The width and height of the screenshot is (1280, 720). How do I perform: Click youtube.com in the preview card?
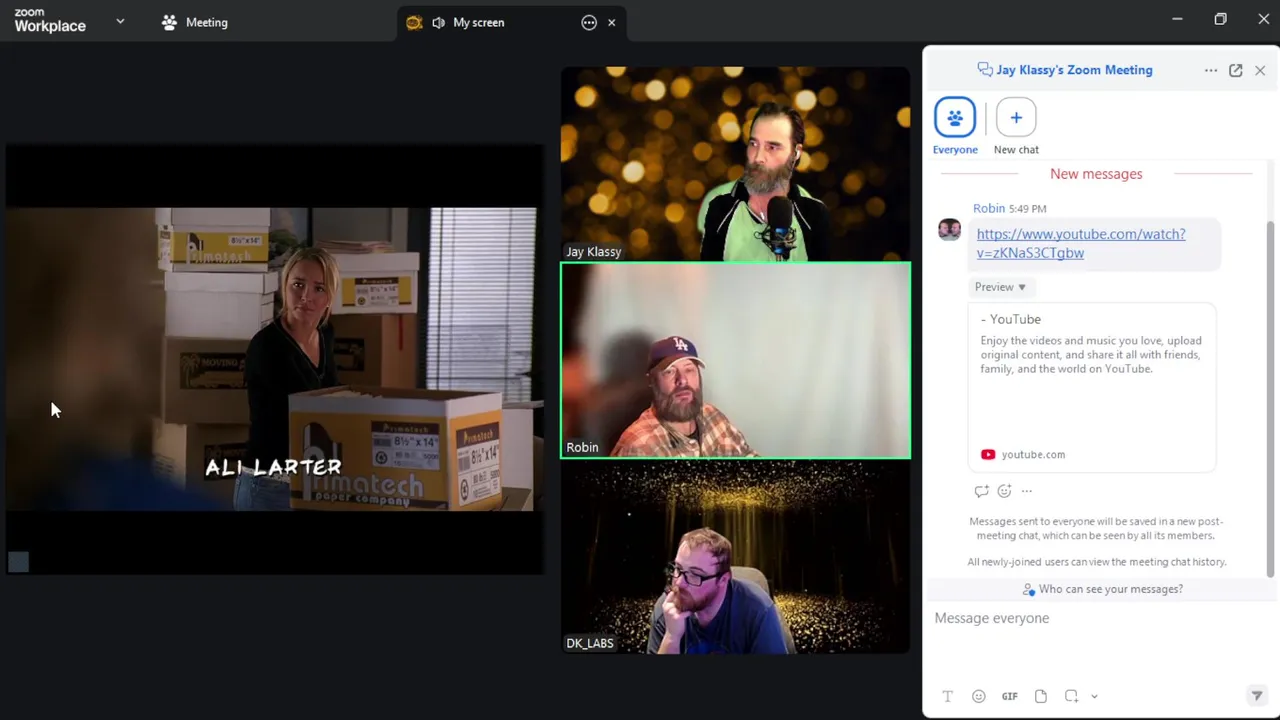coord(1033,454)
